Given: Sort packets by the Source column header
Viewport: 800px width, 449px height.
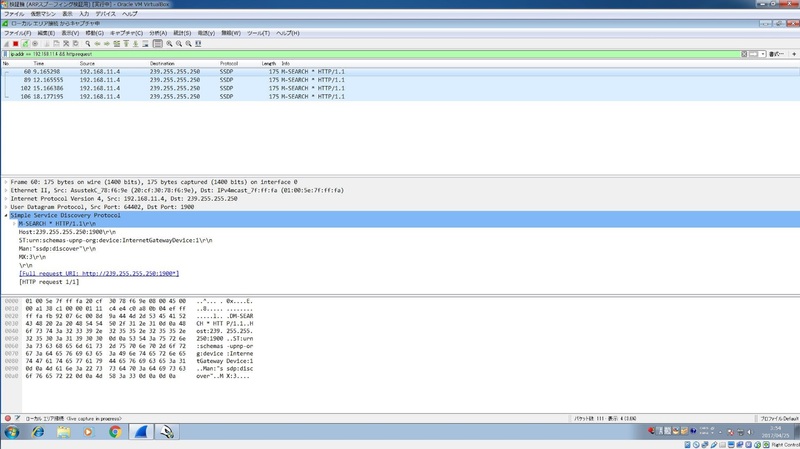Looking at the screenshot, I should coord(87,64).
